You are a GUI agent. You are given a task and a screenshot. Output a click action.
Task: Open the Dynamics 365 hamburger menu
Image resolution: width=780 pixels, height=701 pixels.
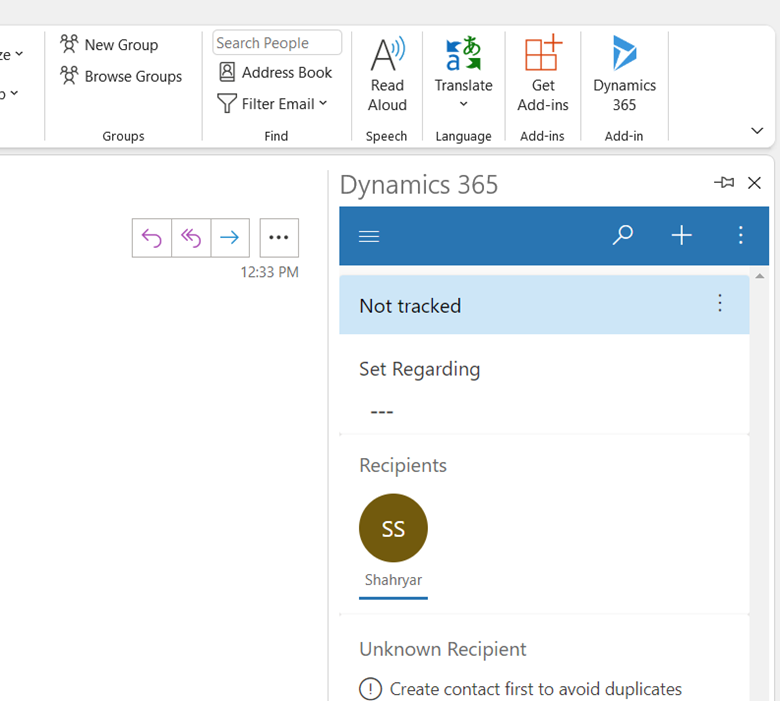click(369, 236)
